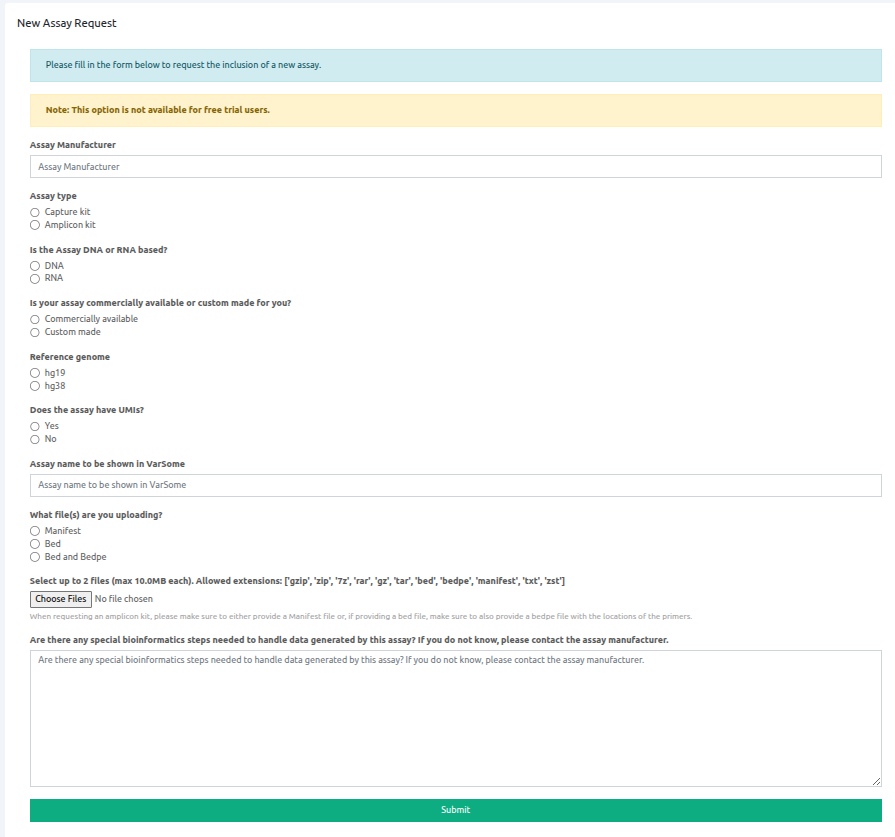
Task: Select the Amplicon kit option
Action: point(35,225)
